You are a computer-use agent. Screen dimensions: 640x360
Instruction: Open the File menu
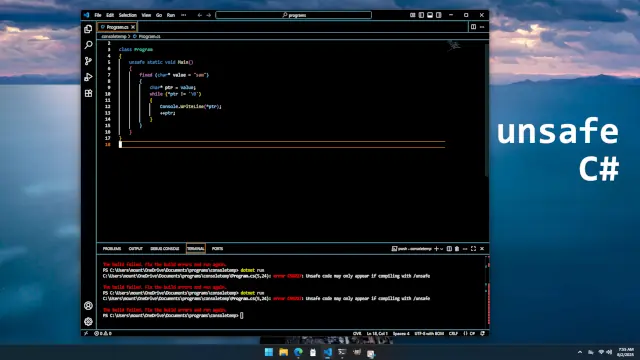point(98,15)
